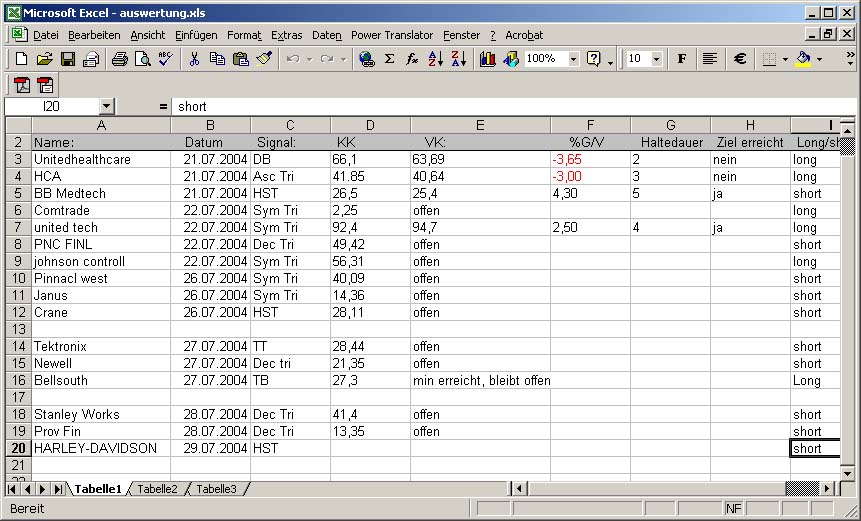Click the AutoSum sigma icon
This screenshot has width=861, height=521.
coord(389,59)
